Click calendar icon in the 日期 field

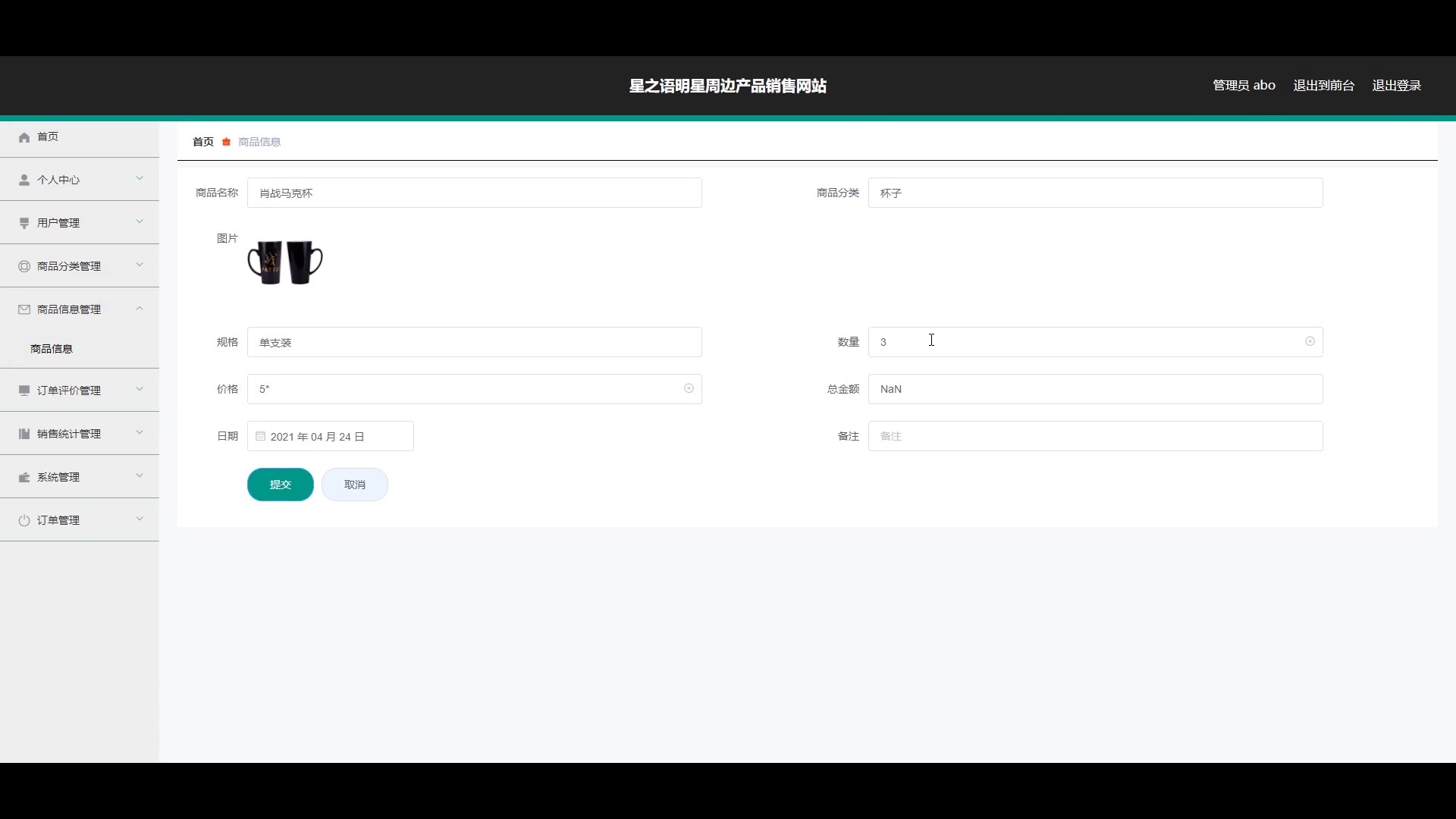pyautogui.click(x=260, y=436)
